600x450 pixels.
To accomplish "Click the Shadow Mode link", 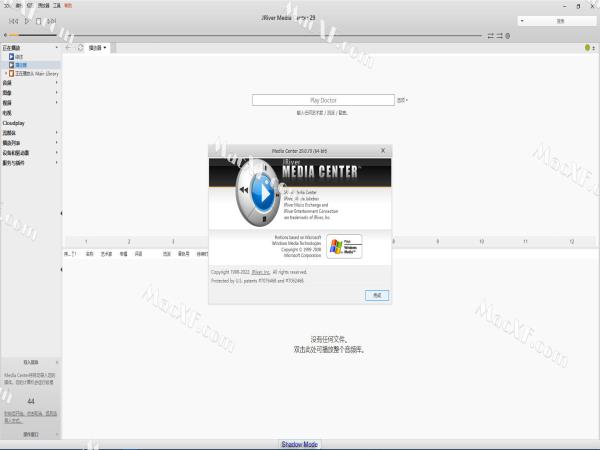I will tap(300, 444).
